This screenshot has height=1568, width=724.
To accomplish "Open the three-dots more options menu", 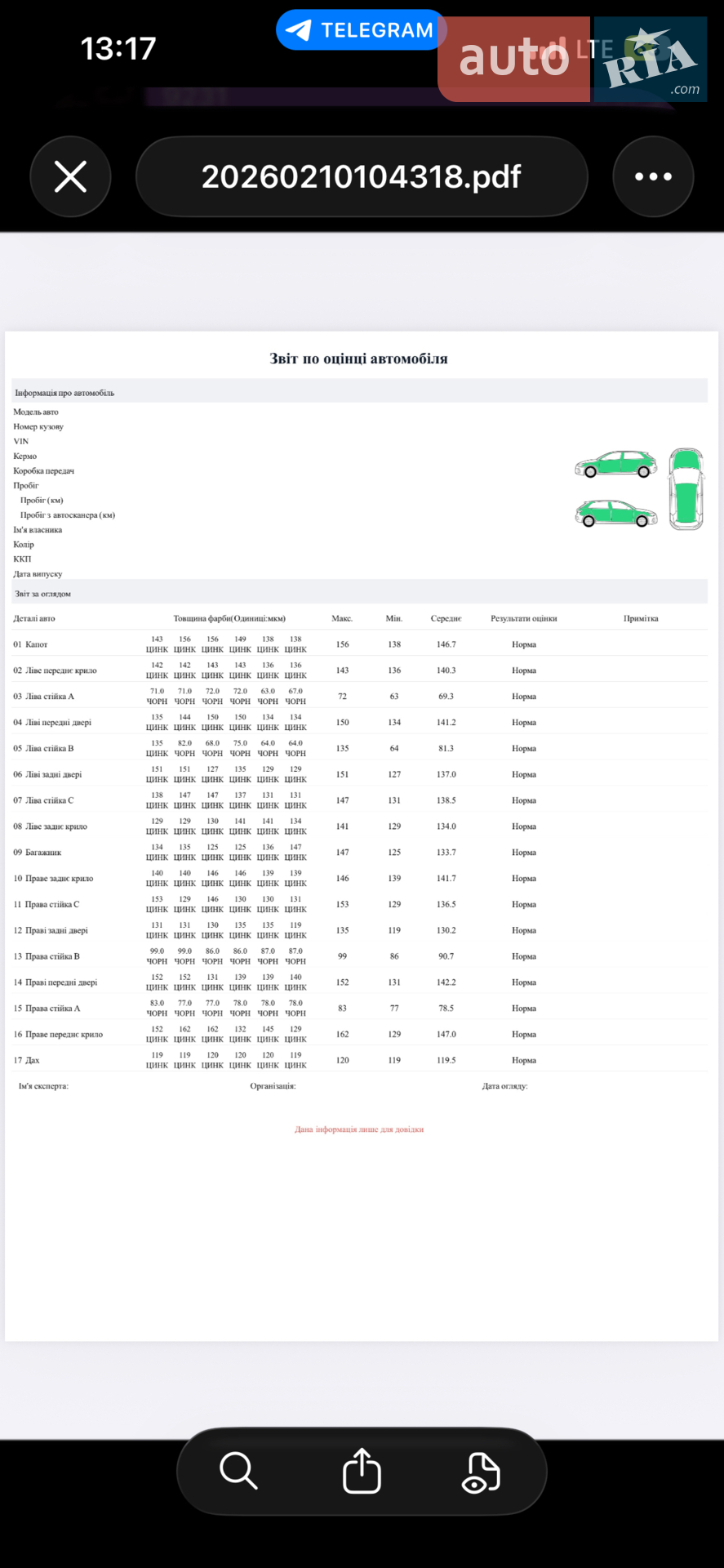I will tap(653, 176).
